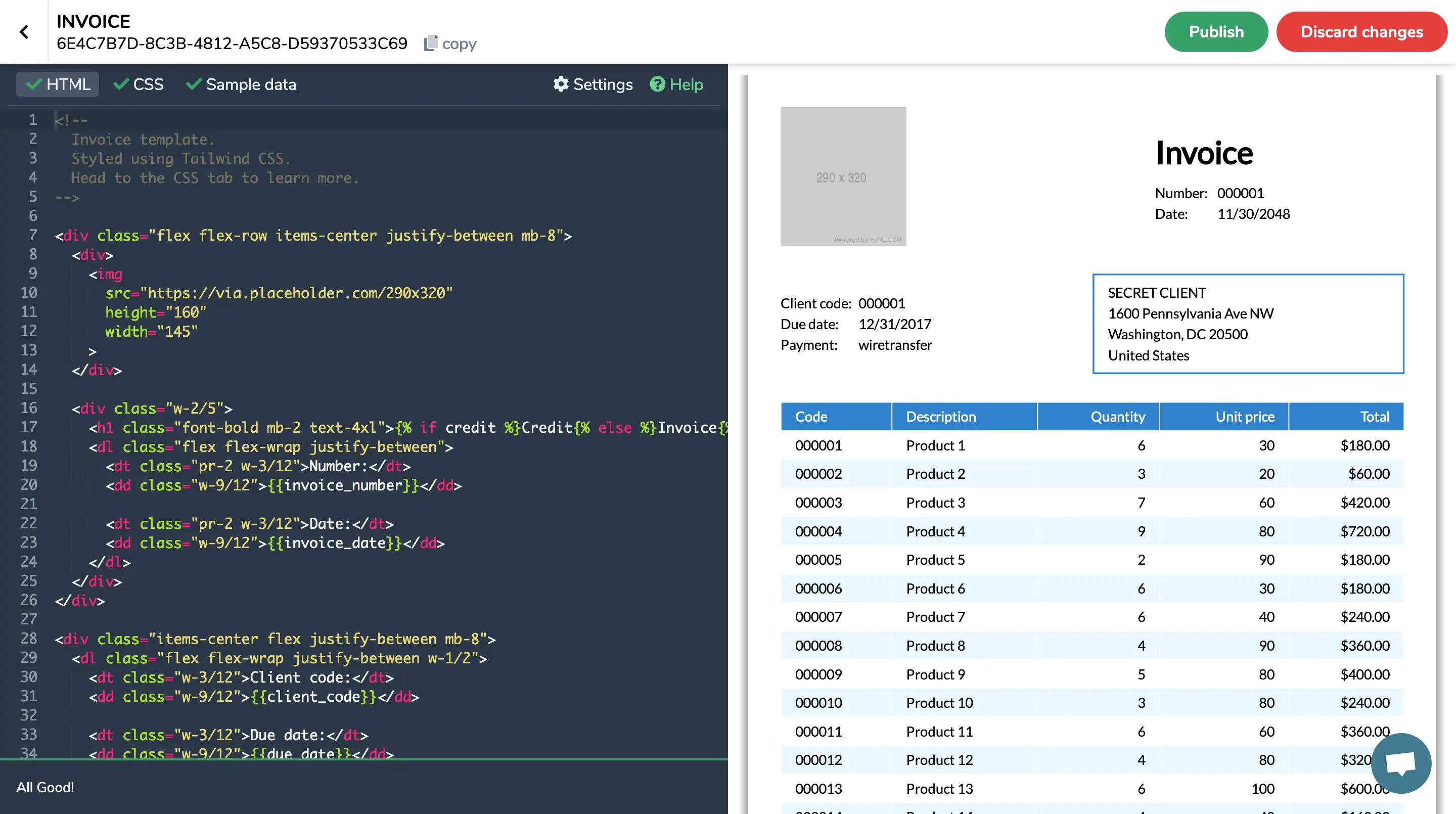Viewport: 1456px width, 814px height.
Task: Click the All Good! status bar
Action: pyautogui.click(x=45, y=787)
